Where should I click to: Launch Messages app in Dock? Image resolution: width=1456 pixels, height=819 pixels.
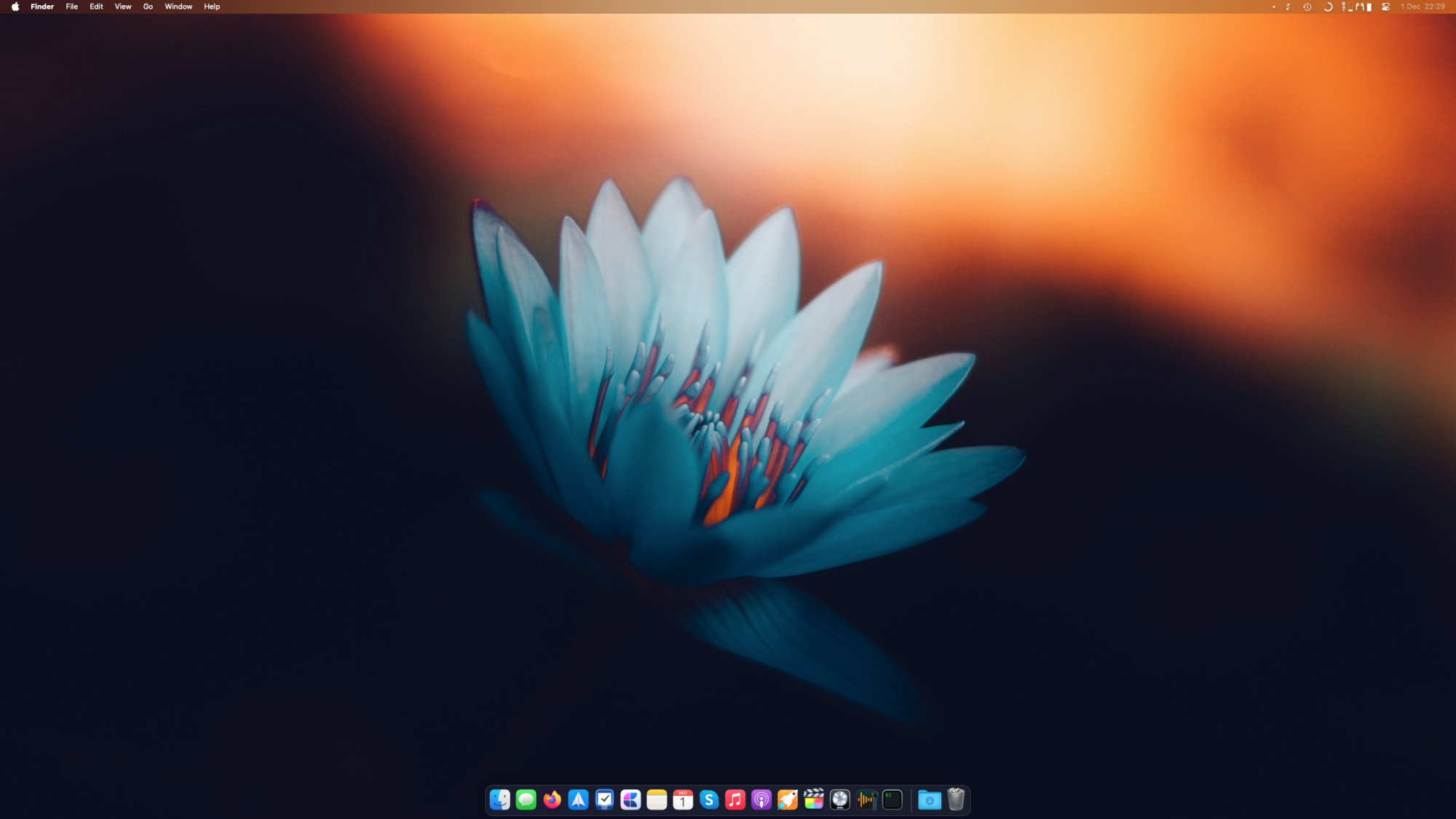tap(526, 799)
